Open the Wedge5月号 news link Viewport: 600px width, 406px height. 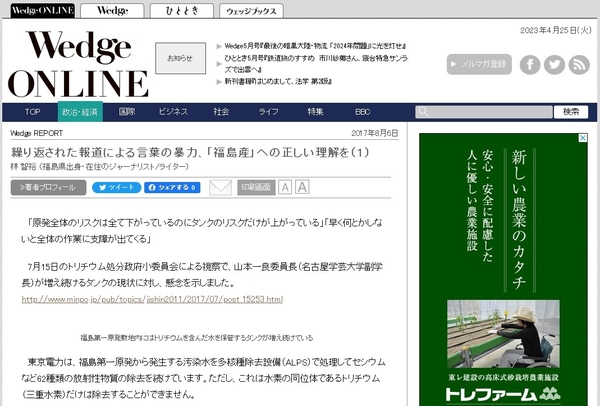click(315, 46)
